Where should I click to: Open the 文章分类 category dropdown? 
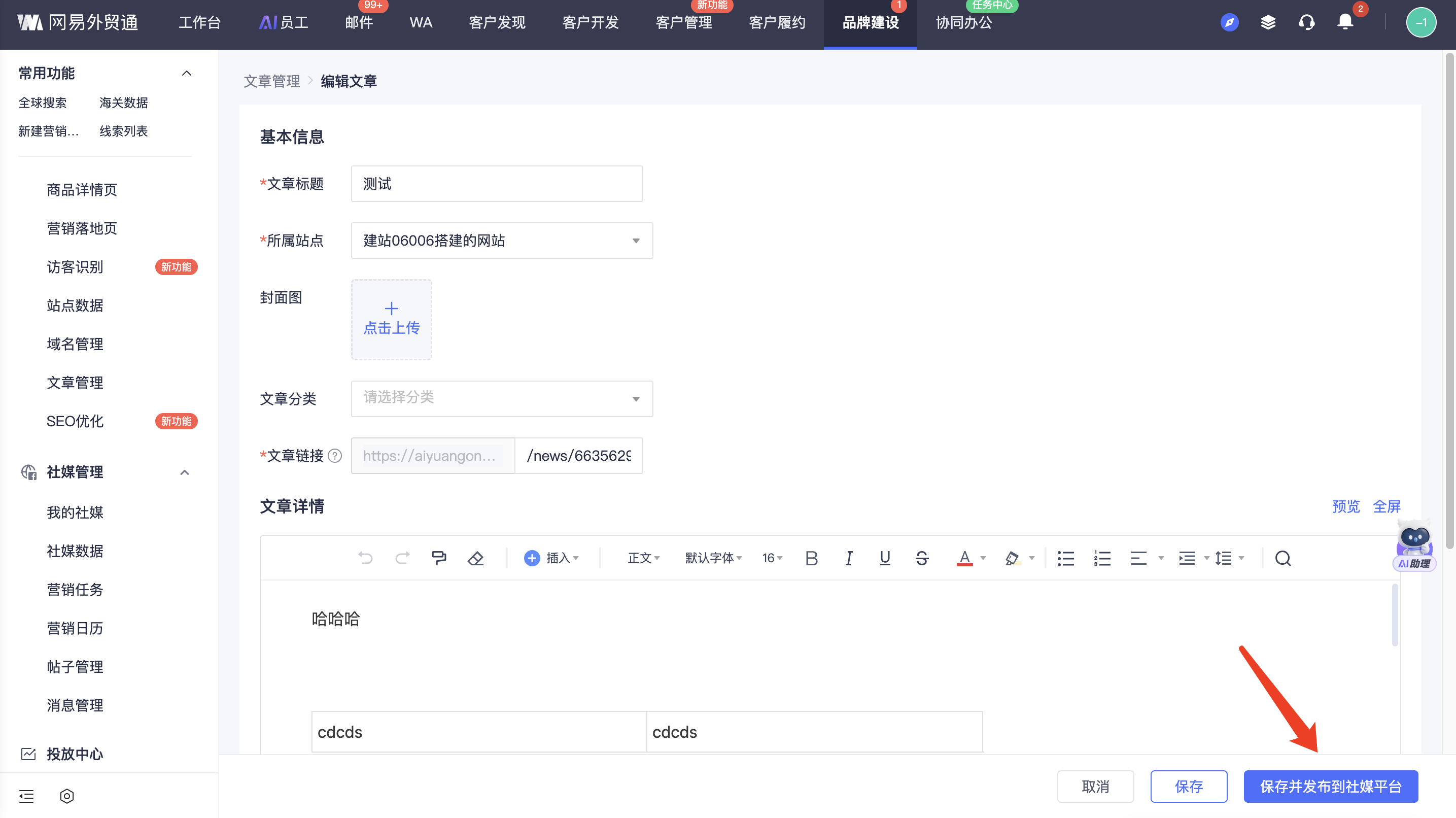pos(501,398)
